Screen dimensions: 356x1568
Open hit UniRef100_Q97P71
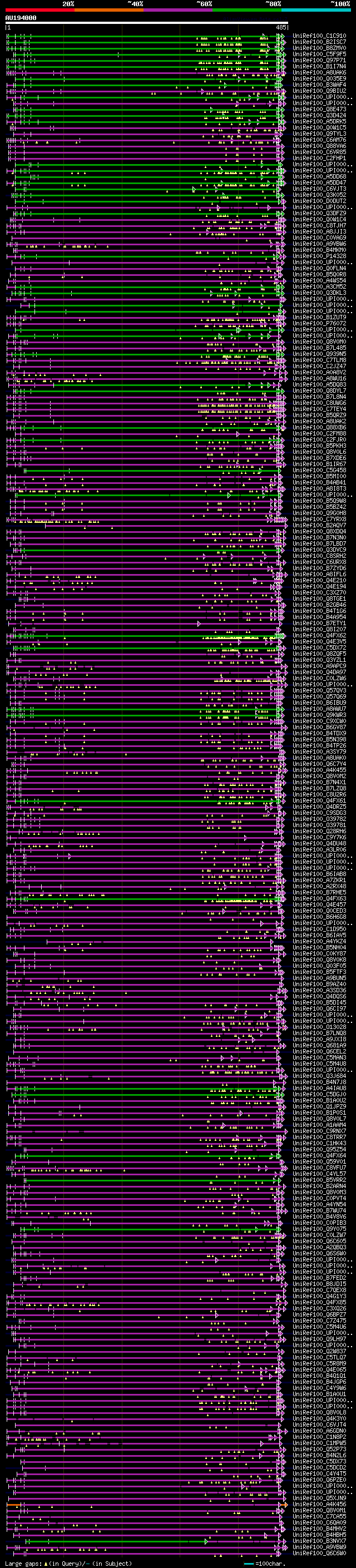coord(319,61)
